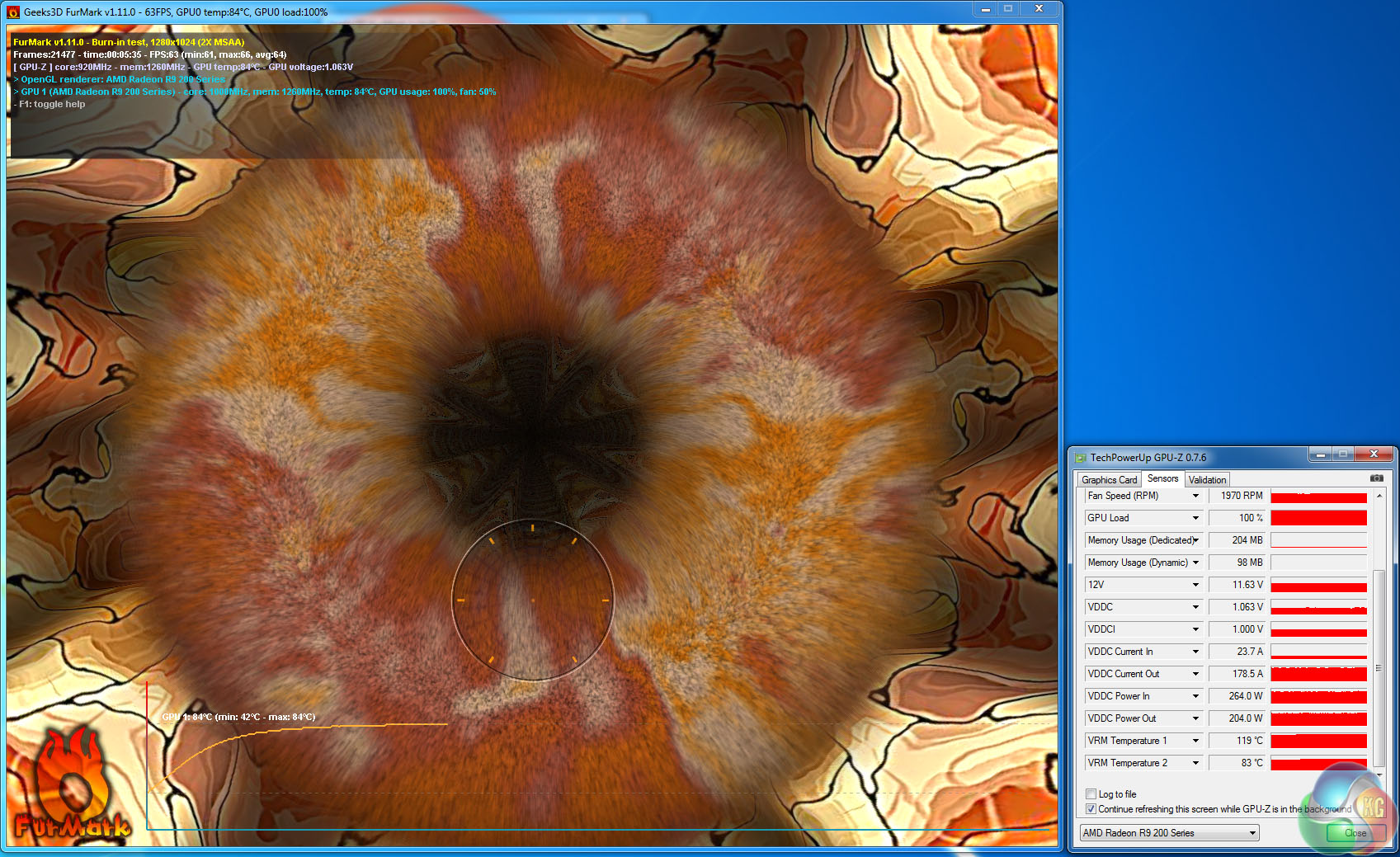
Task: Open the Validation tab
Action: pyautogui.click(x=1207, y=480)
